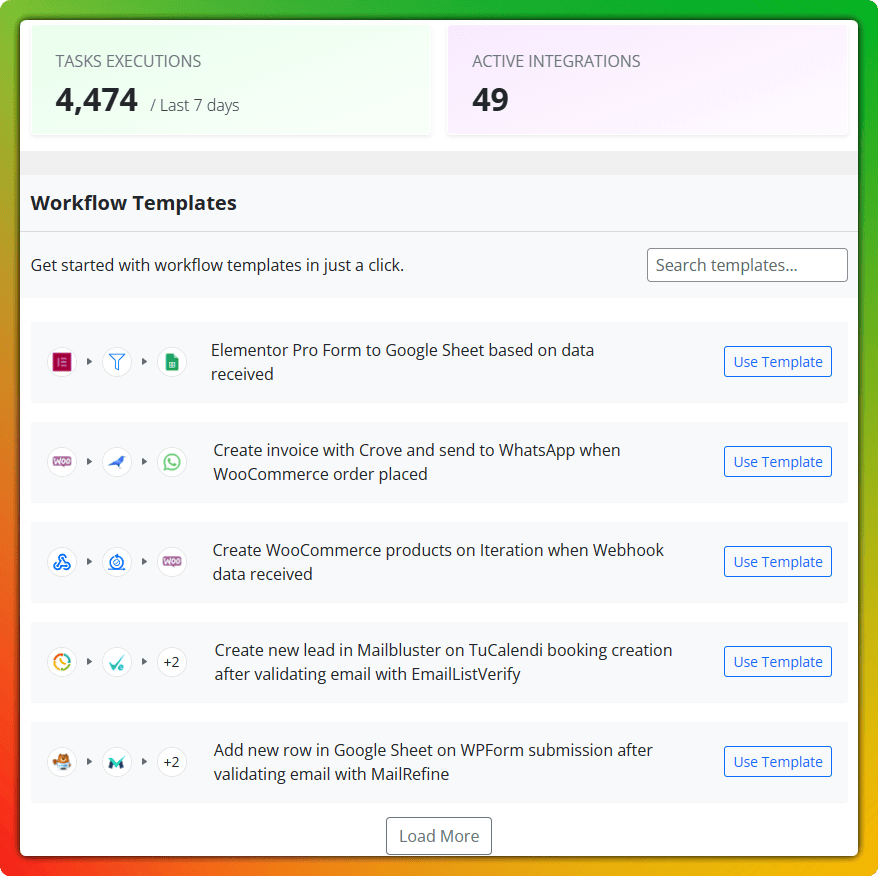Click the arrow between WooCommerce and Crove icons
Viewport: 878px width, 876px height.
click(x=89, y=462)
